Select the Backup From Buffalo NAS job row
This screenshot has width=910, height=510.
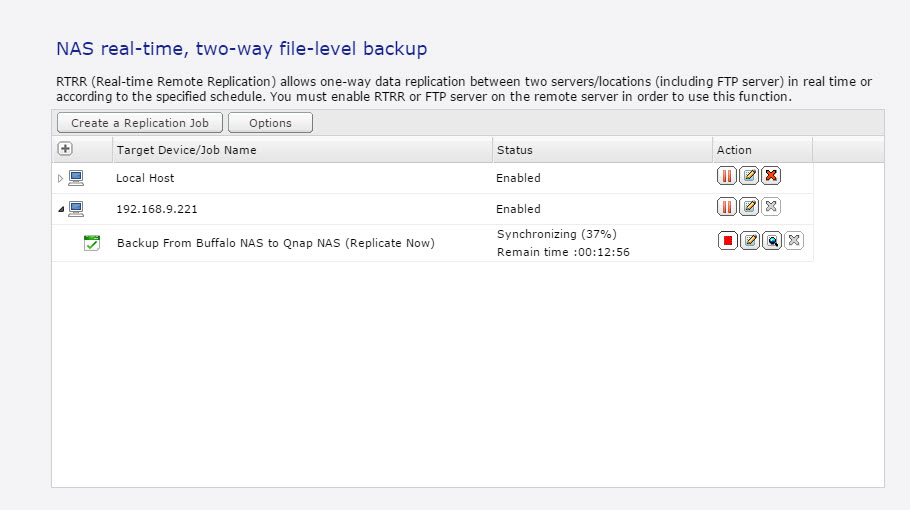[x=432, y=243]
